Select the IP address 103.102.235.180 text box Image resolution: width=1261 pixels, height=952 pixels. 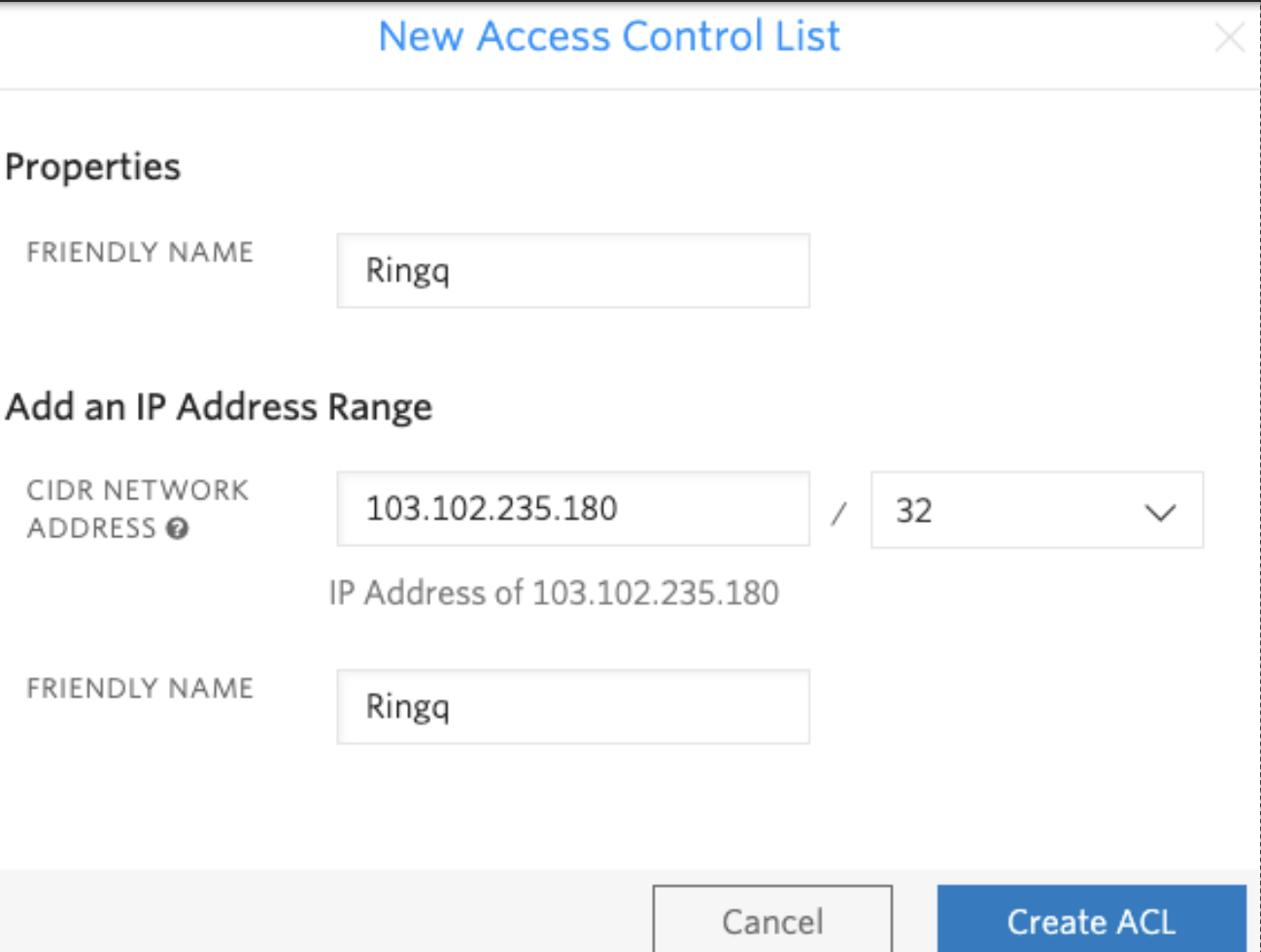[572, 512]
